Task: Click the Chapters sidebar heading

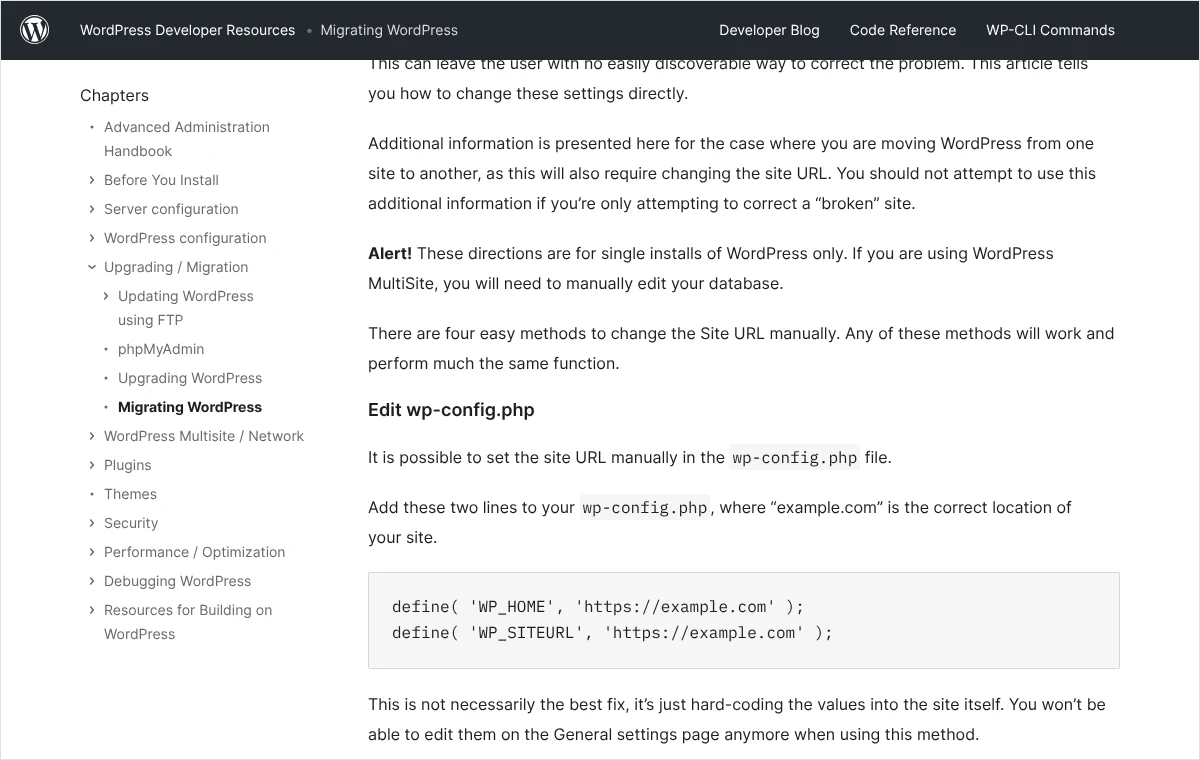Action: (x=114, y=95)
